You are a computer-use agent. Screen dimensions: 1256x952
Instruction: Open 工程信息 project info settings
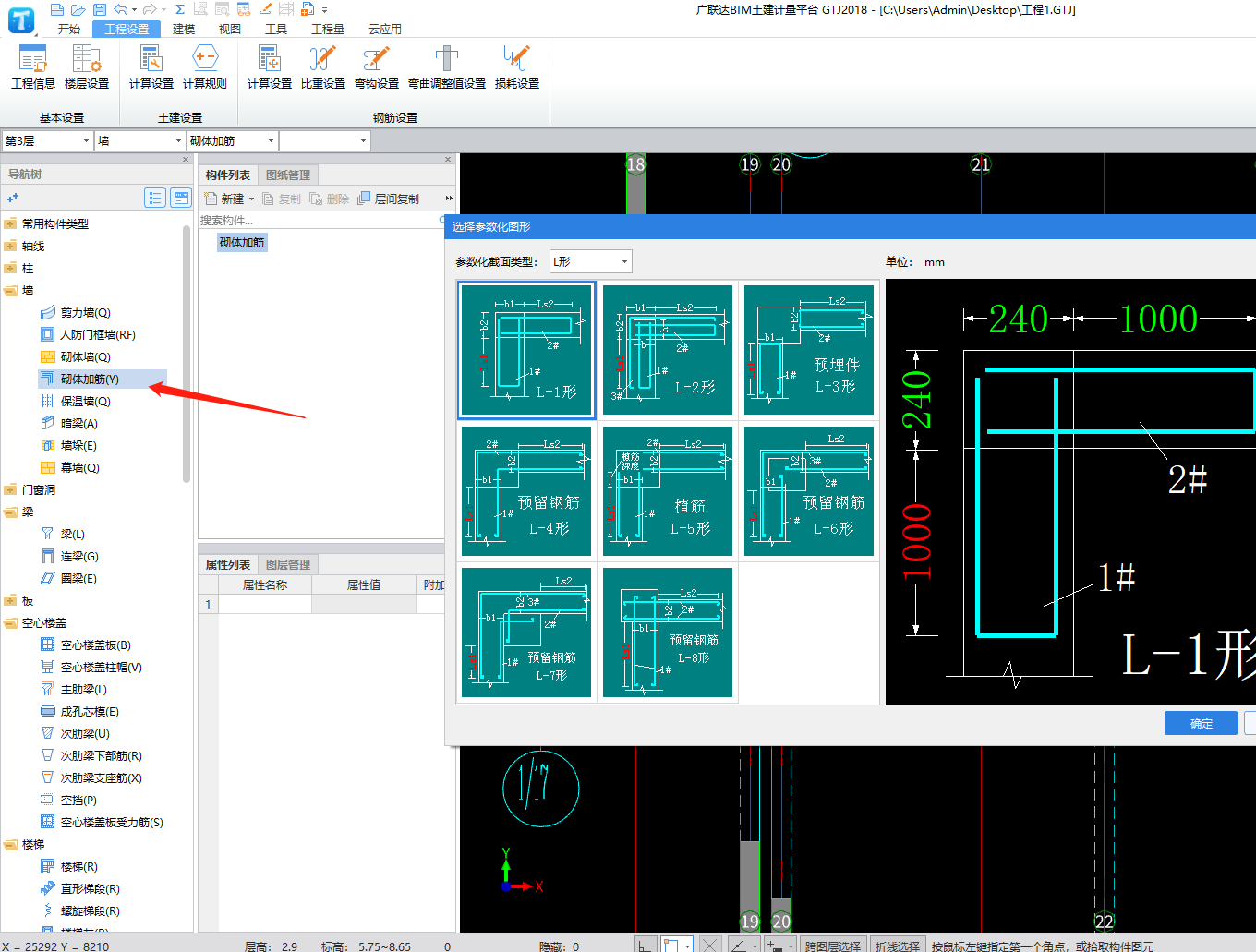coord(33,66)
